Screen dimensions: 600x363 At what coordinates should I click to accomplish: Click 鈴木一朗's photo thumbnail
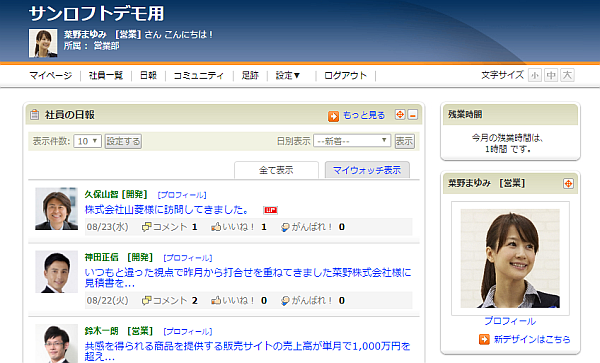pos(57,343)
